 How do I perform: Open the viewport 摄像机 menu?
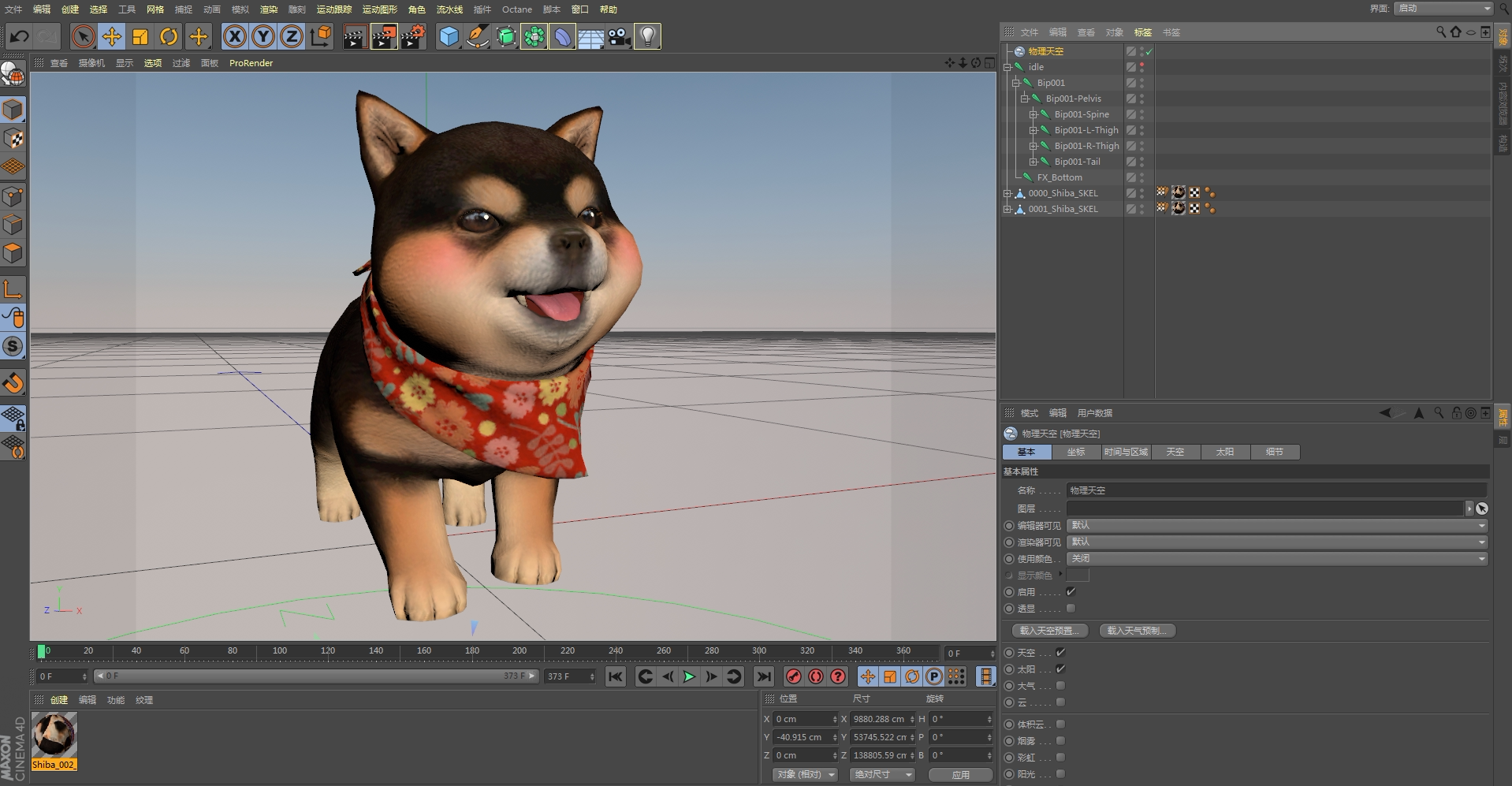click(91, 63)
